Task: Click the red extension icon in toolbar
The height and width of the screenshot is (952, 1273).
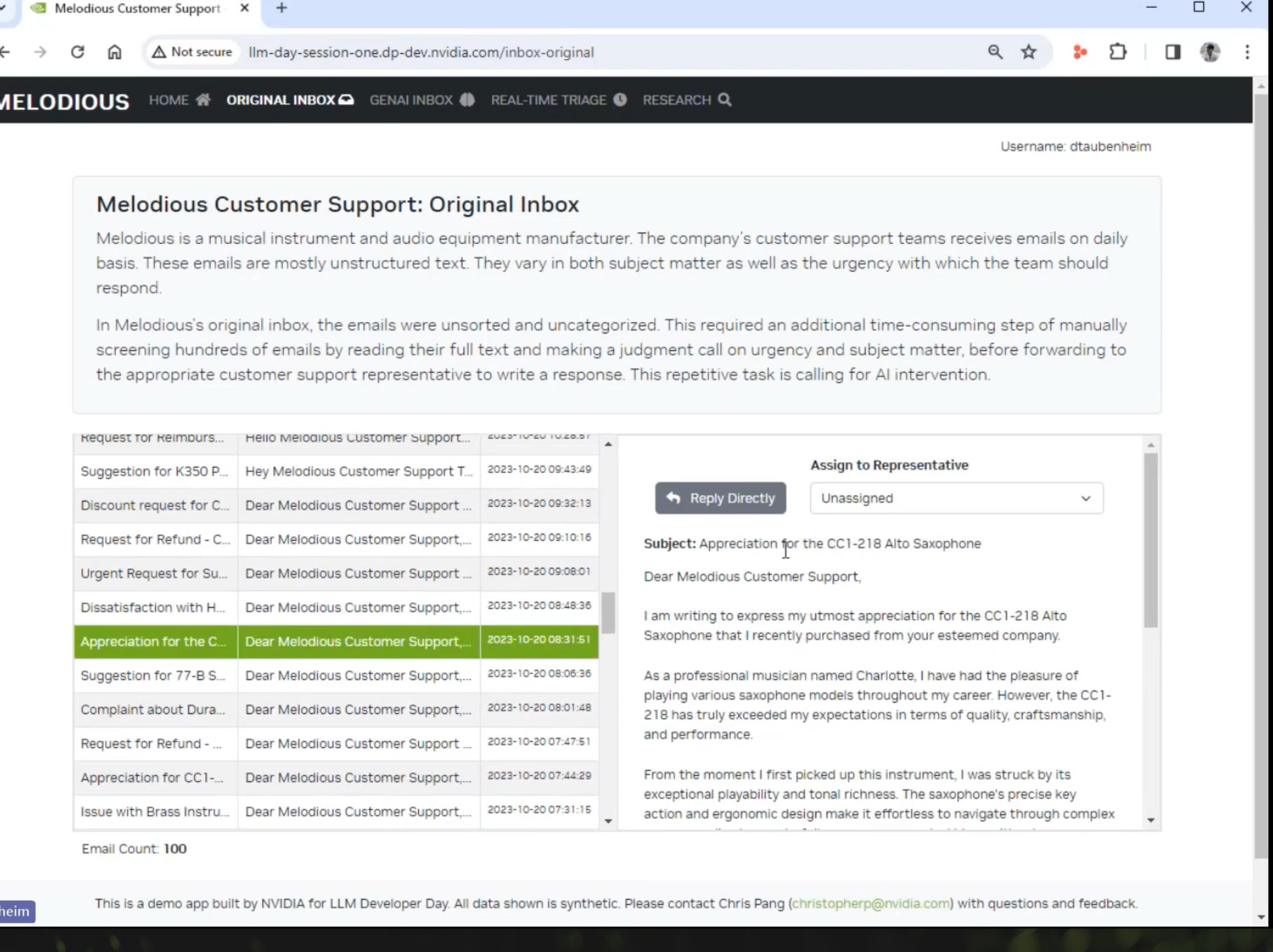Action: [x=1080, y=52]
